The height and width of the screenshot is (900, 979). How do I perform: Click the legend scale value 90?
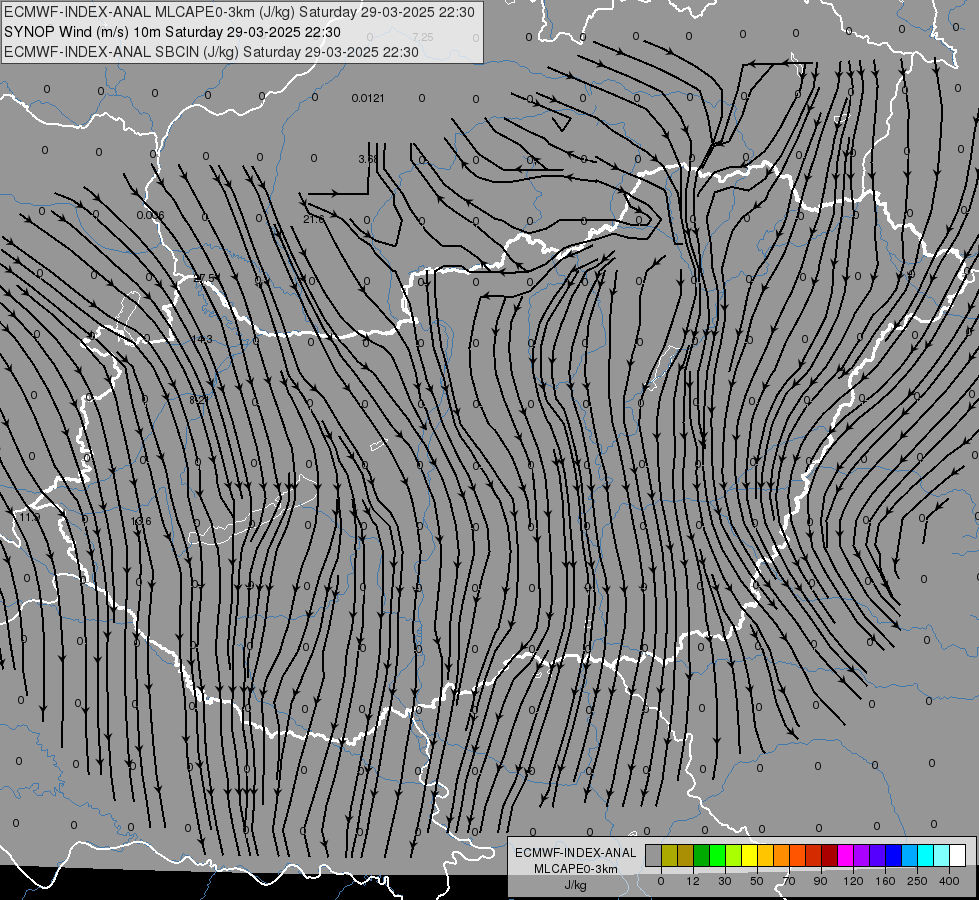tap(820, 881)
